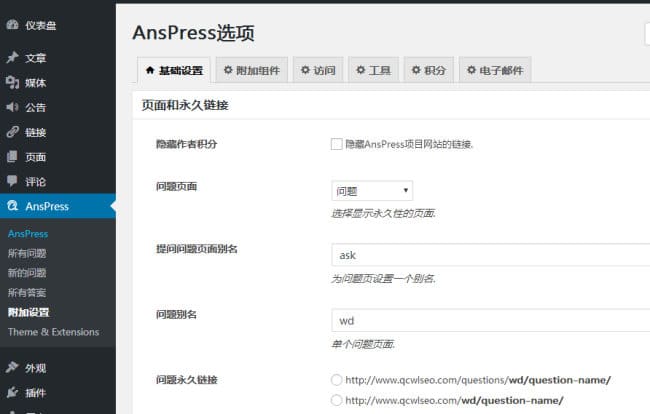Open 所有答案 submenu link
Viewport: 650px width, 414px height.
coord(27,293)
